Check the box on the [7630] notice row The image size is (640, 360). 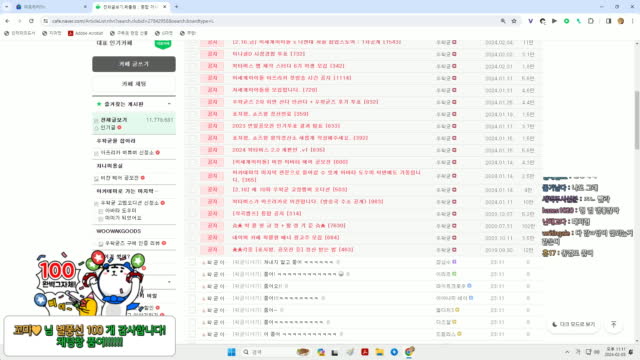click(192, 226)
